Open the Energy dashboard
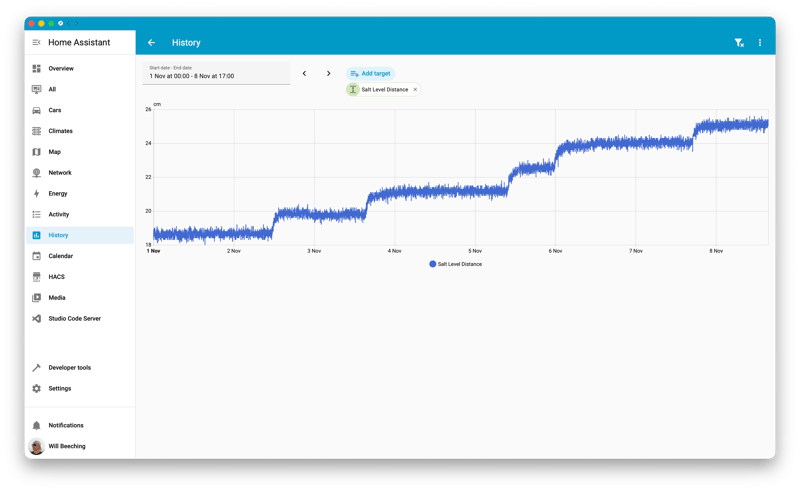Image resolution: width=800 pixels, height=491 pixels. (x=58, y=194)
